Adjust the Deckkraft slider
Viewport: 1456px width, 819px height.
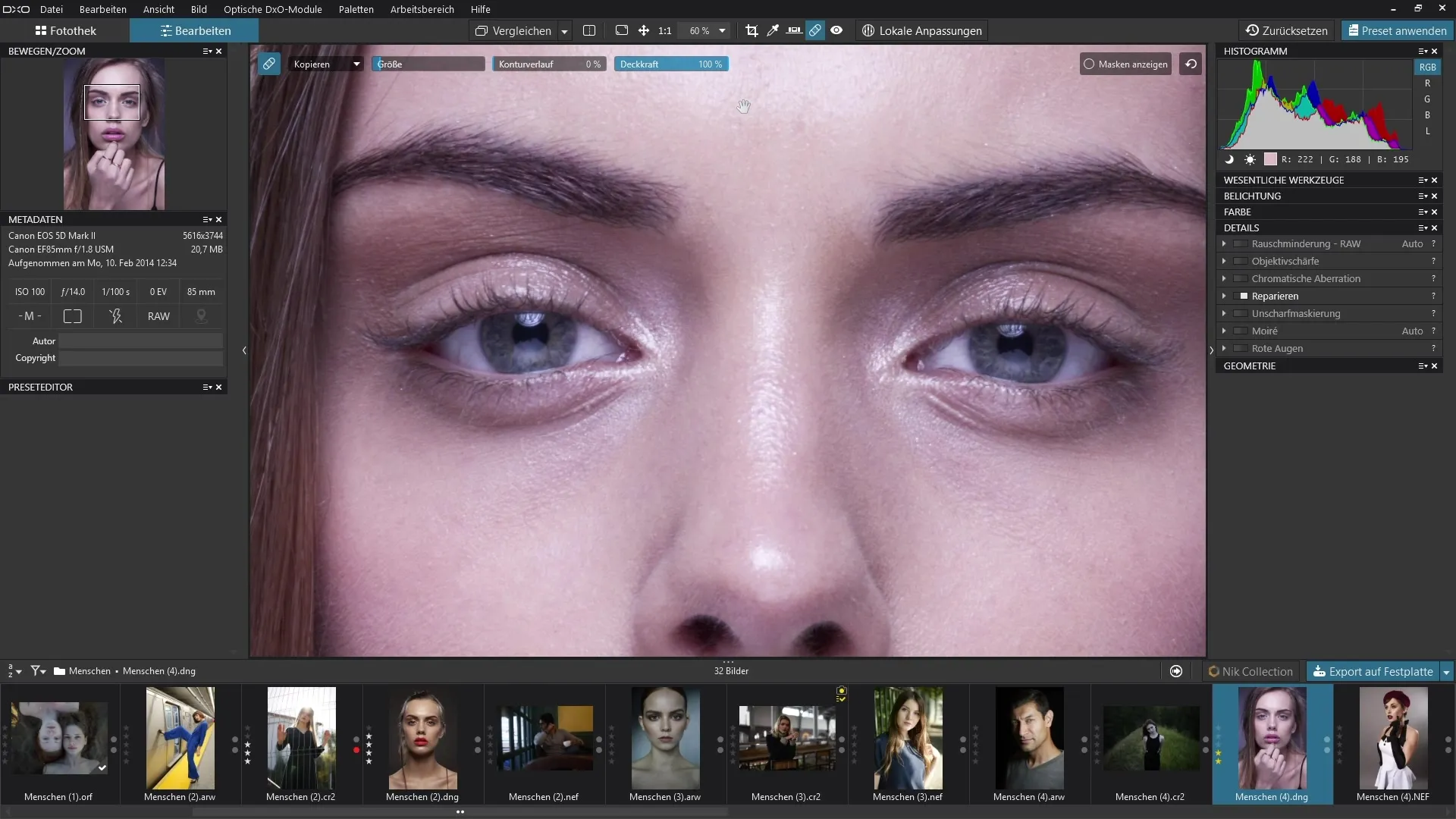point(671,64)
